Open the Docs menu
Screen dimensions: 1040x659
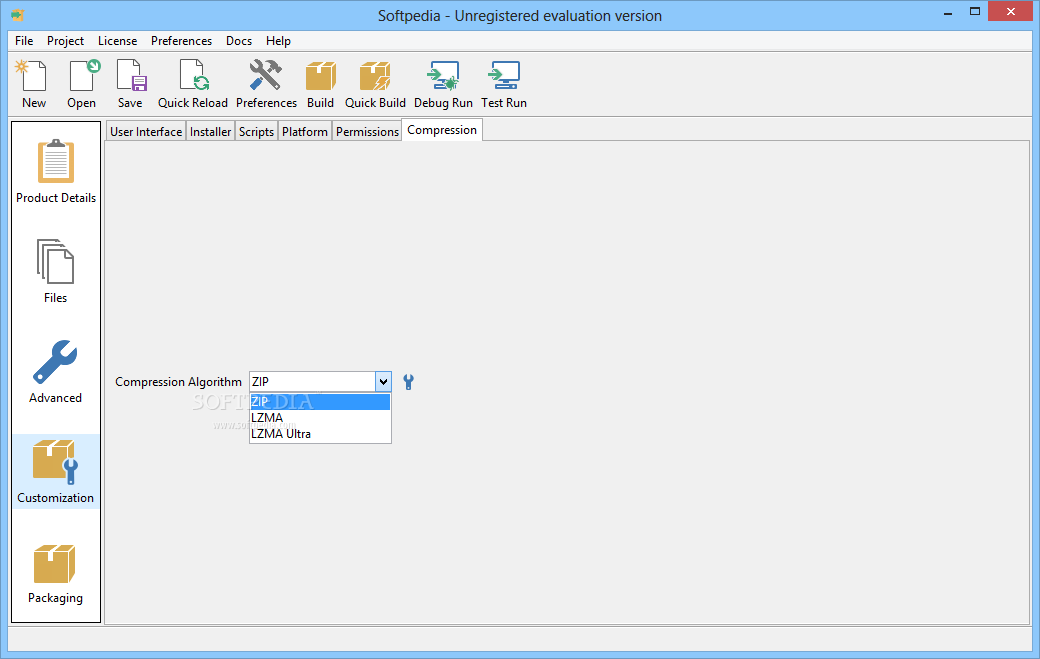coord(239,41)
